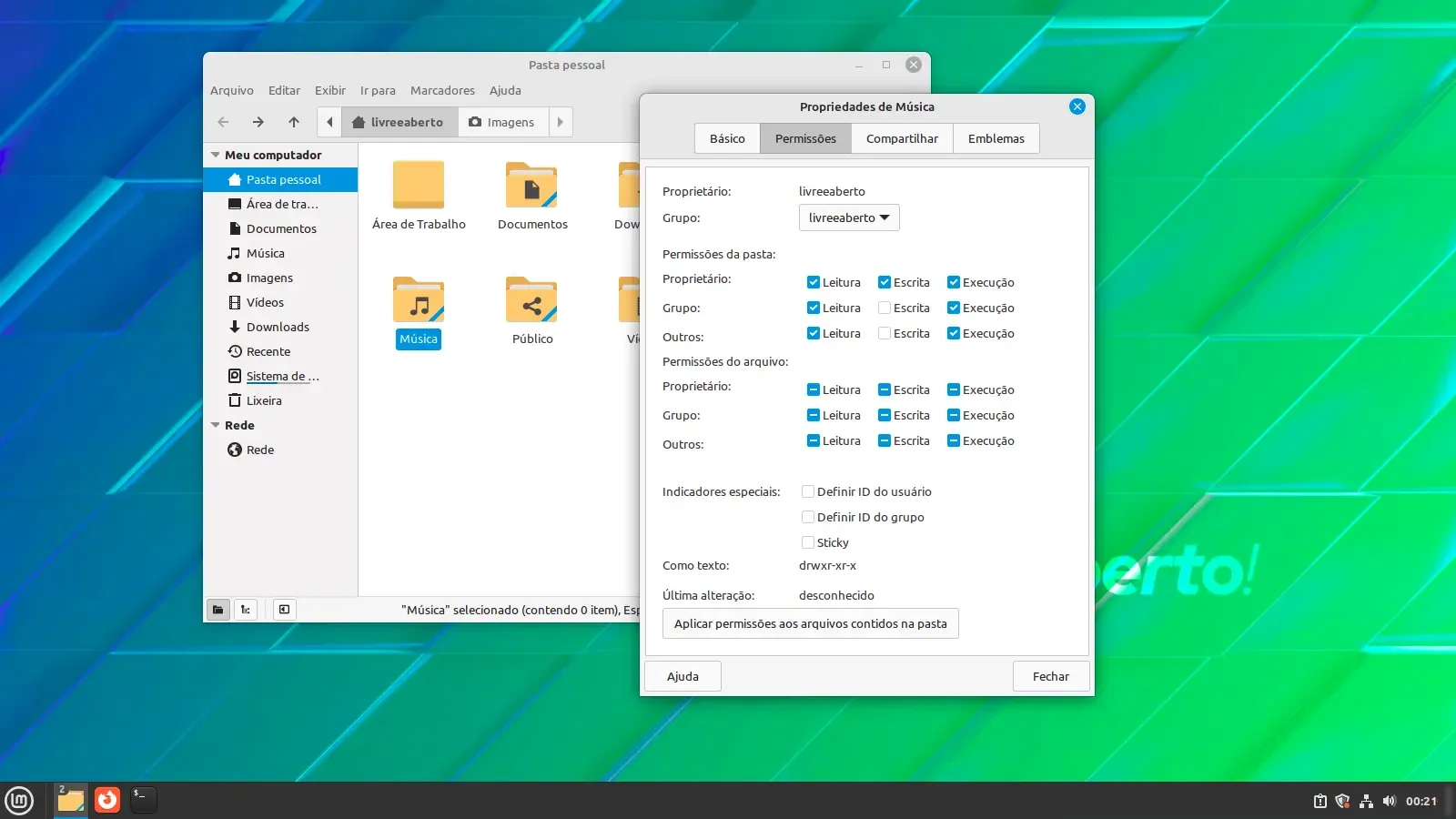
Task: Toggle file Outros Execução checkbox
Action: [x=954, y=440]
